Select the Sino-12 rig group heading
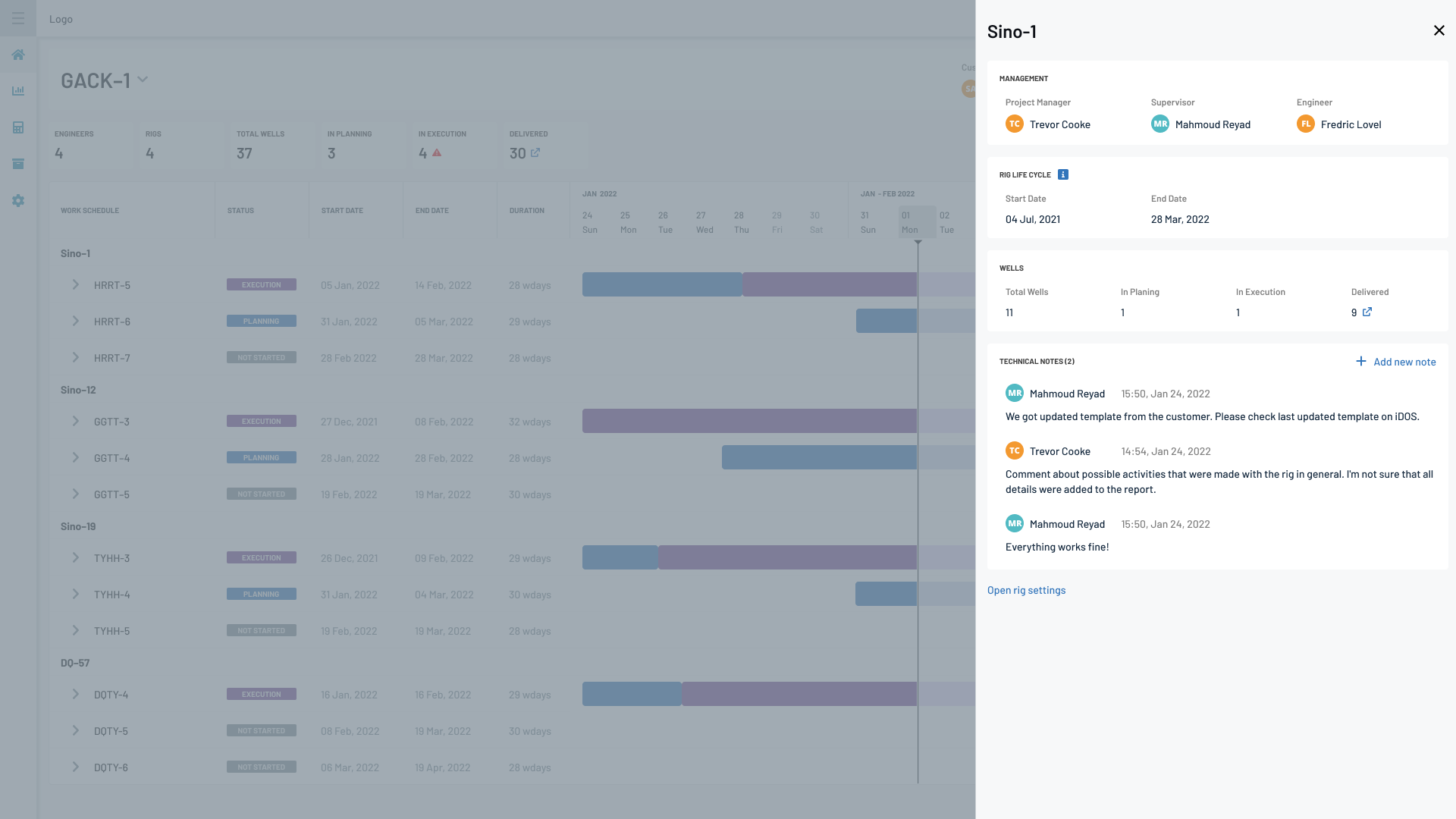 tap(78, 390)
